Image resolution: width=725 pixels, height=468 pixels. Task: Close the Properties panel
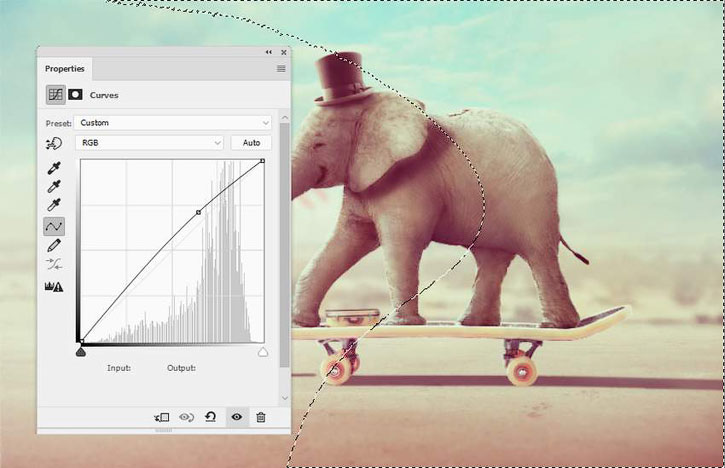pyautogui.click(x=283, y=52)
